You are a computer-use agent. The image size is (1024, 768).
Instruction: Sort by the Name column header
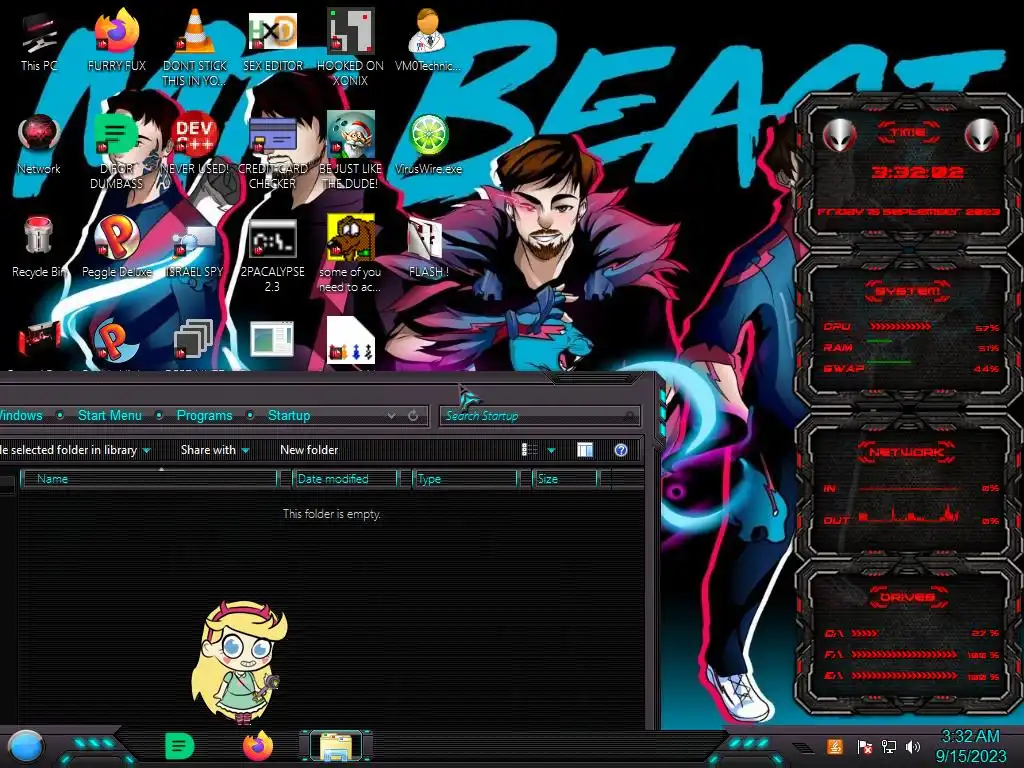click(149, 479)
